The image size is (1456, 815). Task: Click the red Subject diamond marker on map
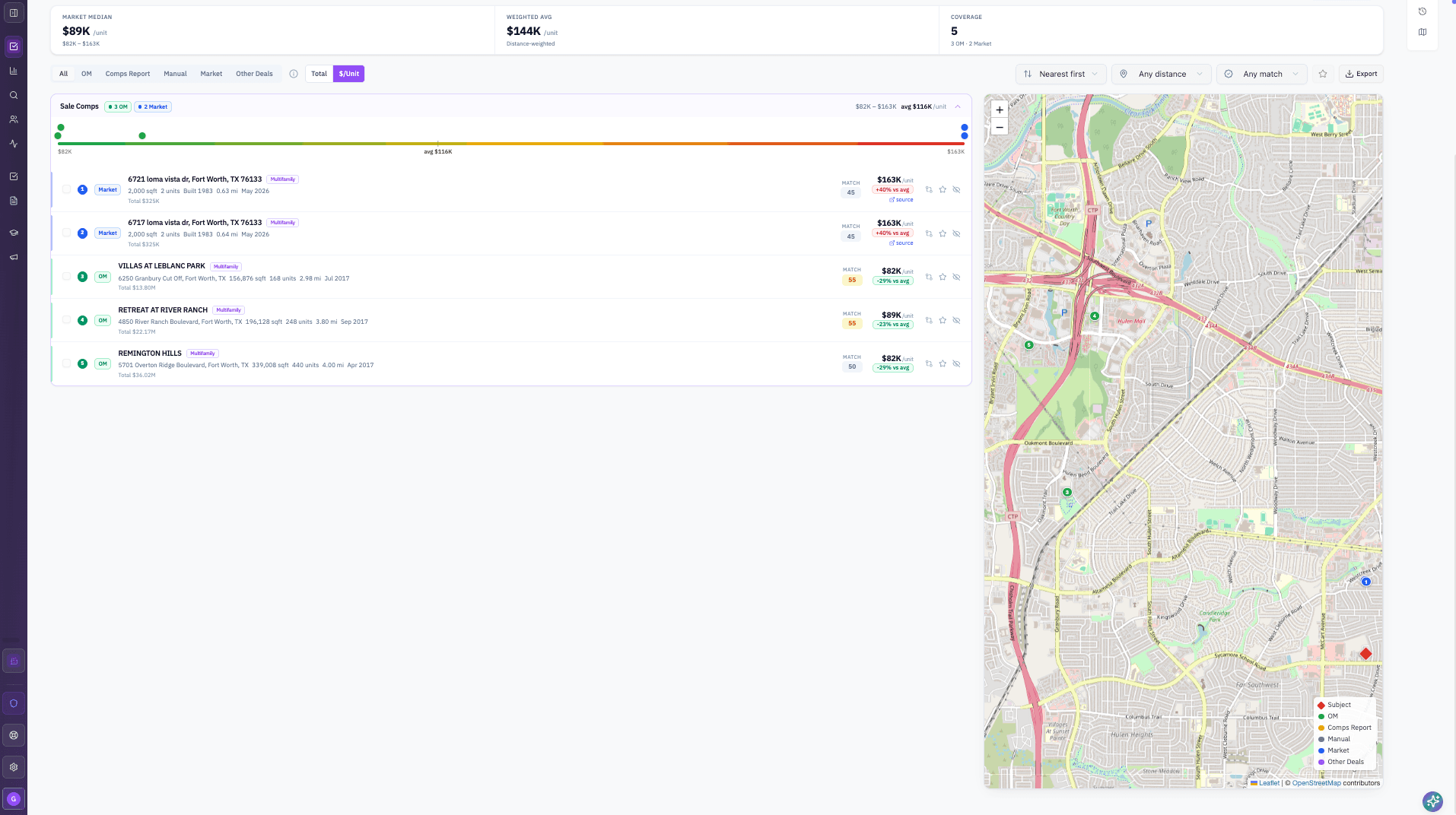click(x=1365, y=654)
